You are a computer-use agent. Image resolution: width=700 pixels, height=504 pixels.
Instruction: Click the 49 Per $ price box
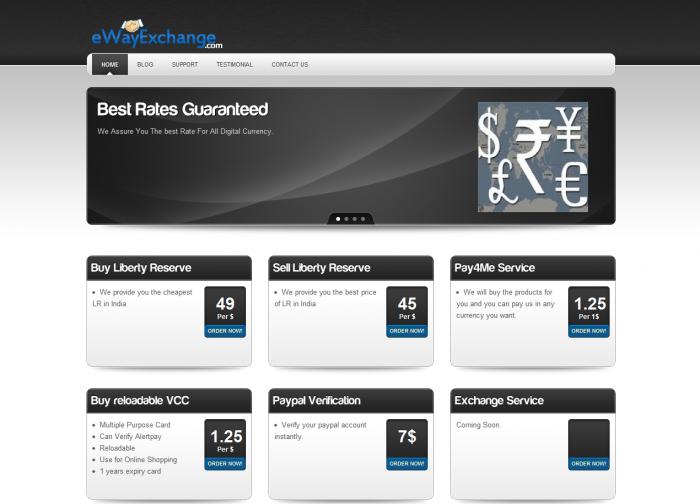point(225,307)
